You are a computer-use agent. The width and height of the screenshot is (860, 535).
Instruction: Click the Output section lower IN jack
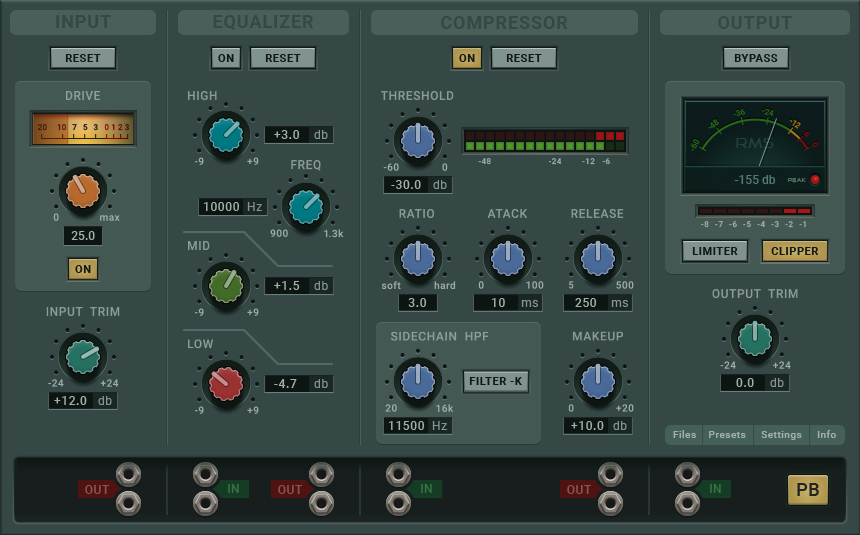[687, 503]
